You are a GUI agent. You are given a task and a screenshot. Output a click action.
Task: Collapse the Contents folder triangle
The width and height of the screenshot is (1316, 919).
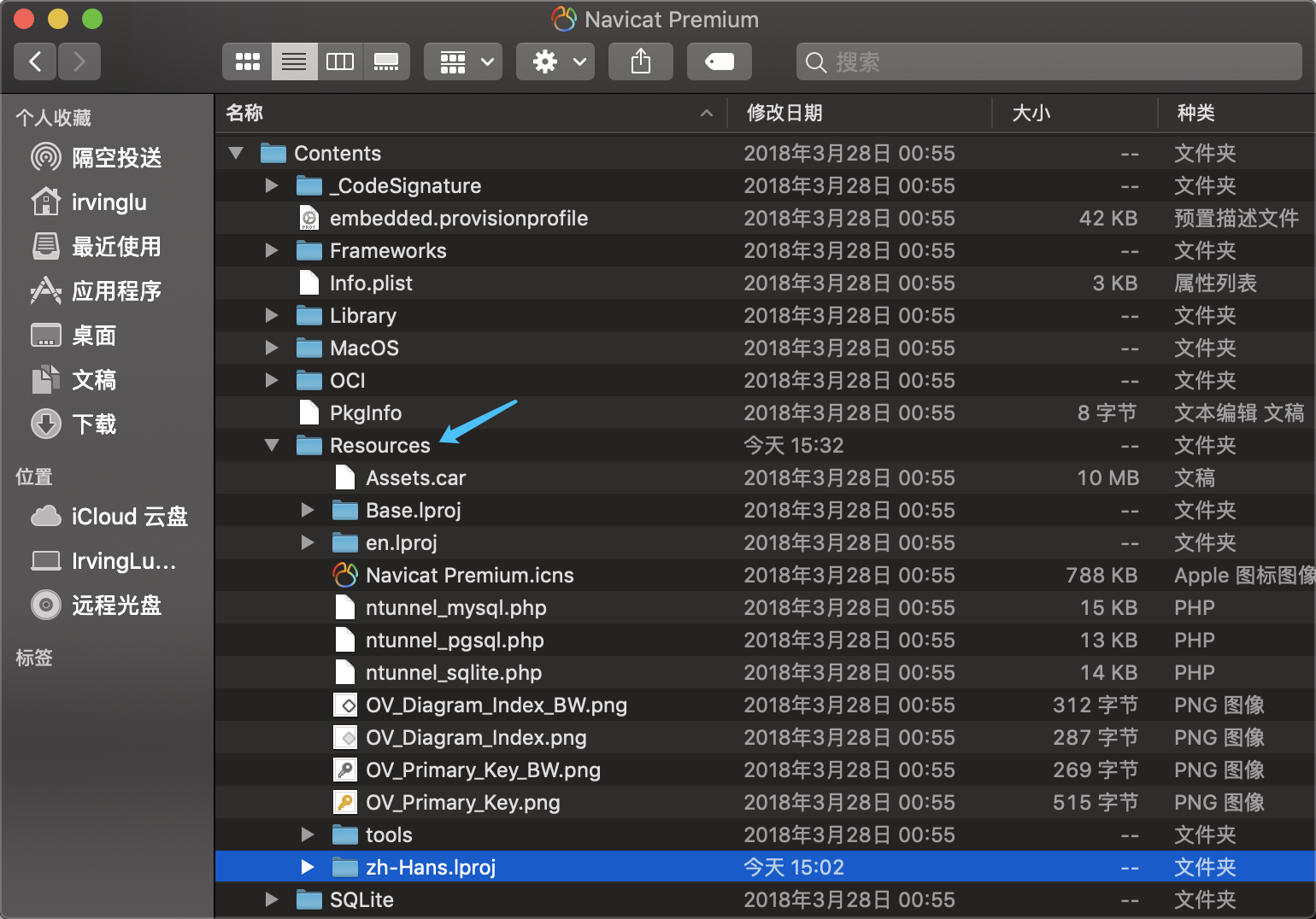click(x=236, y=154)
